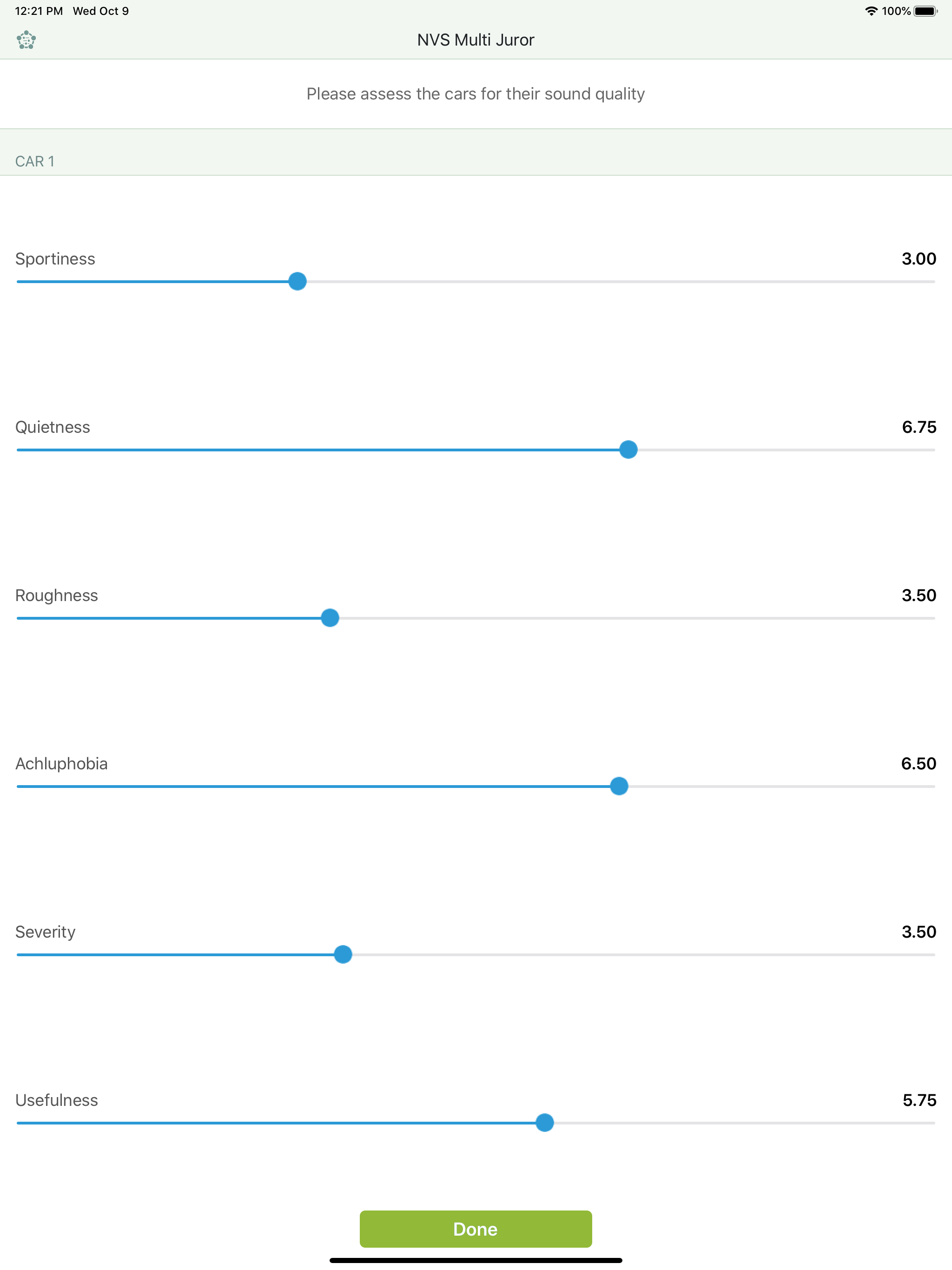Image resolution: width=952 pixels, height=1270 pixels.
Task: Tap the Done button
Action: pos(476,1229)
